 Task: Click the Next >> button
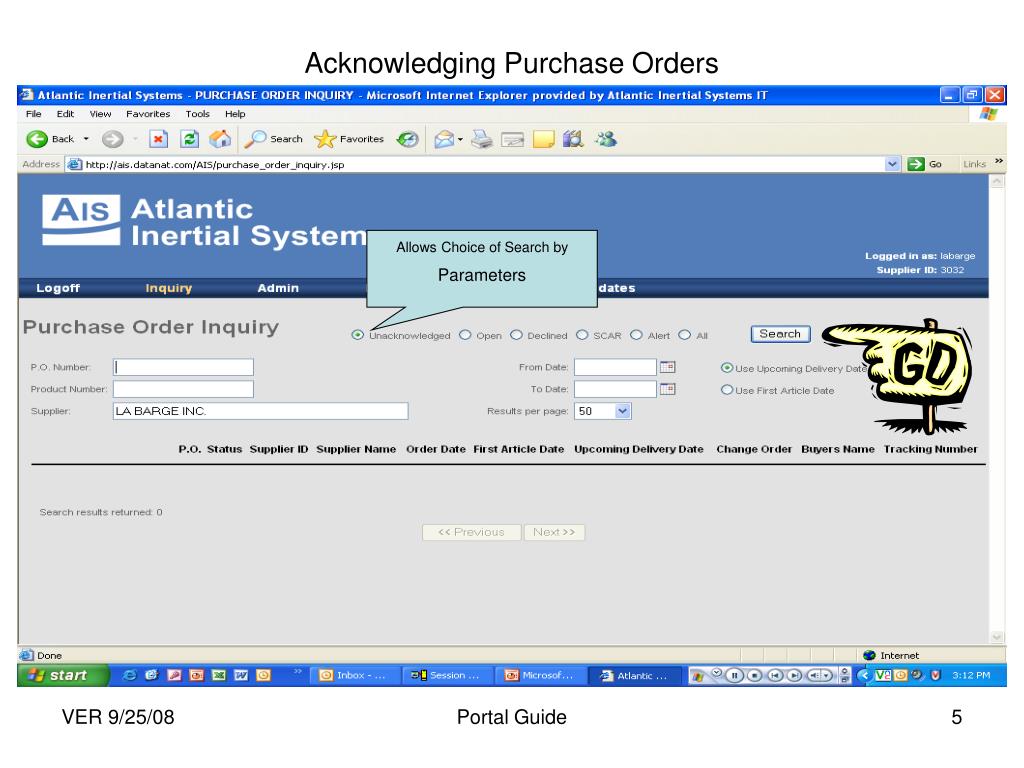click(x=554, y=532)
